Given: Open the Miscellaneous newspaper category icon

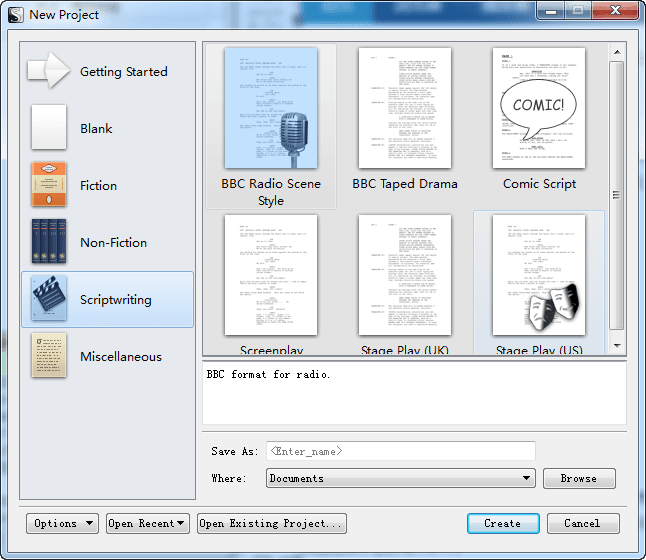Looking at the screenshot, I should pos(49,356).
